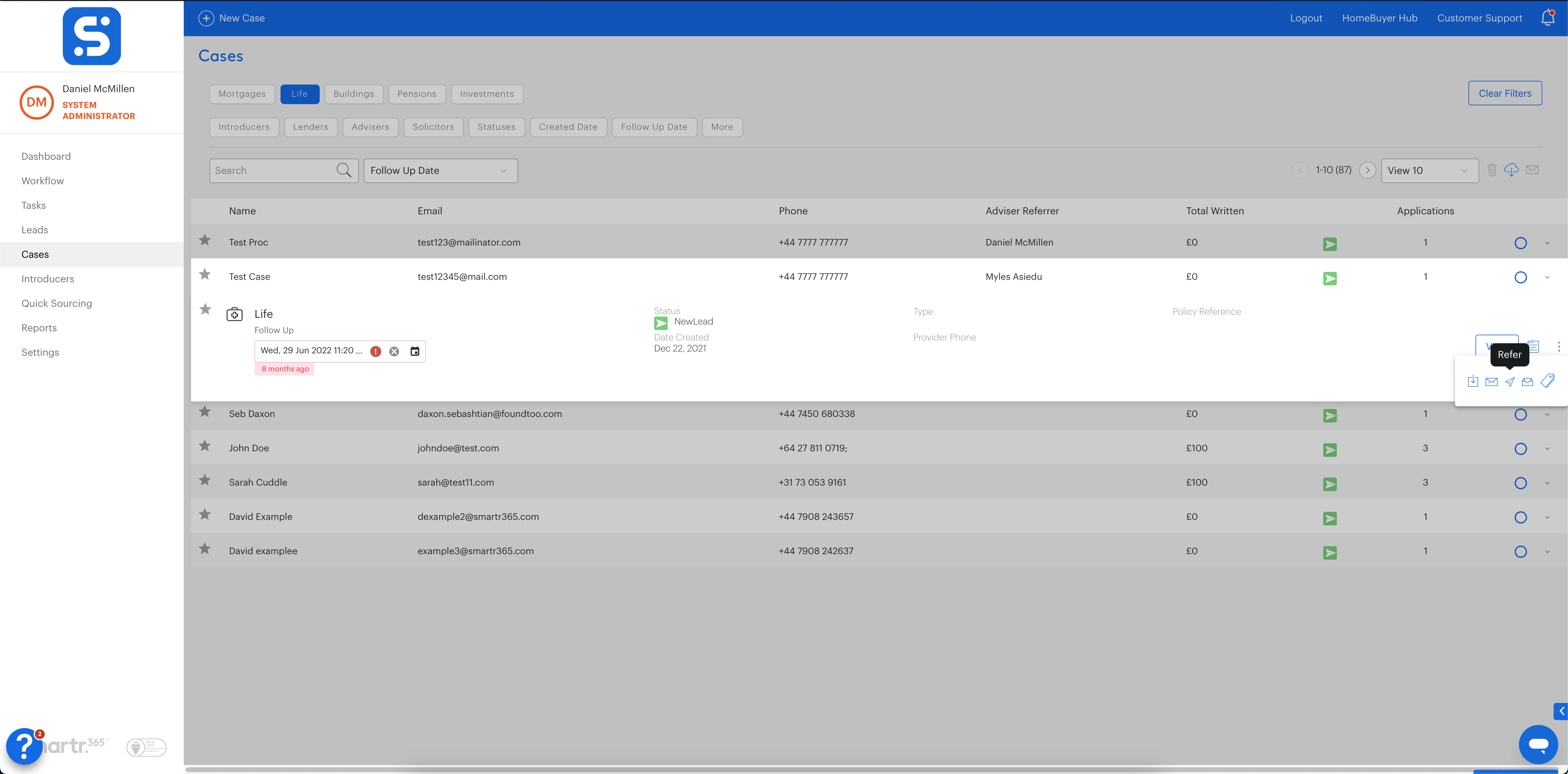Open the HomeBuyer Hub link

(x=1380, y=18)
